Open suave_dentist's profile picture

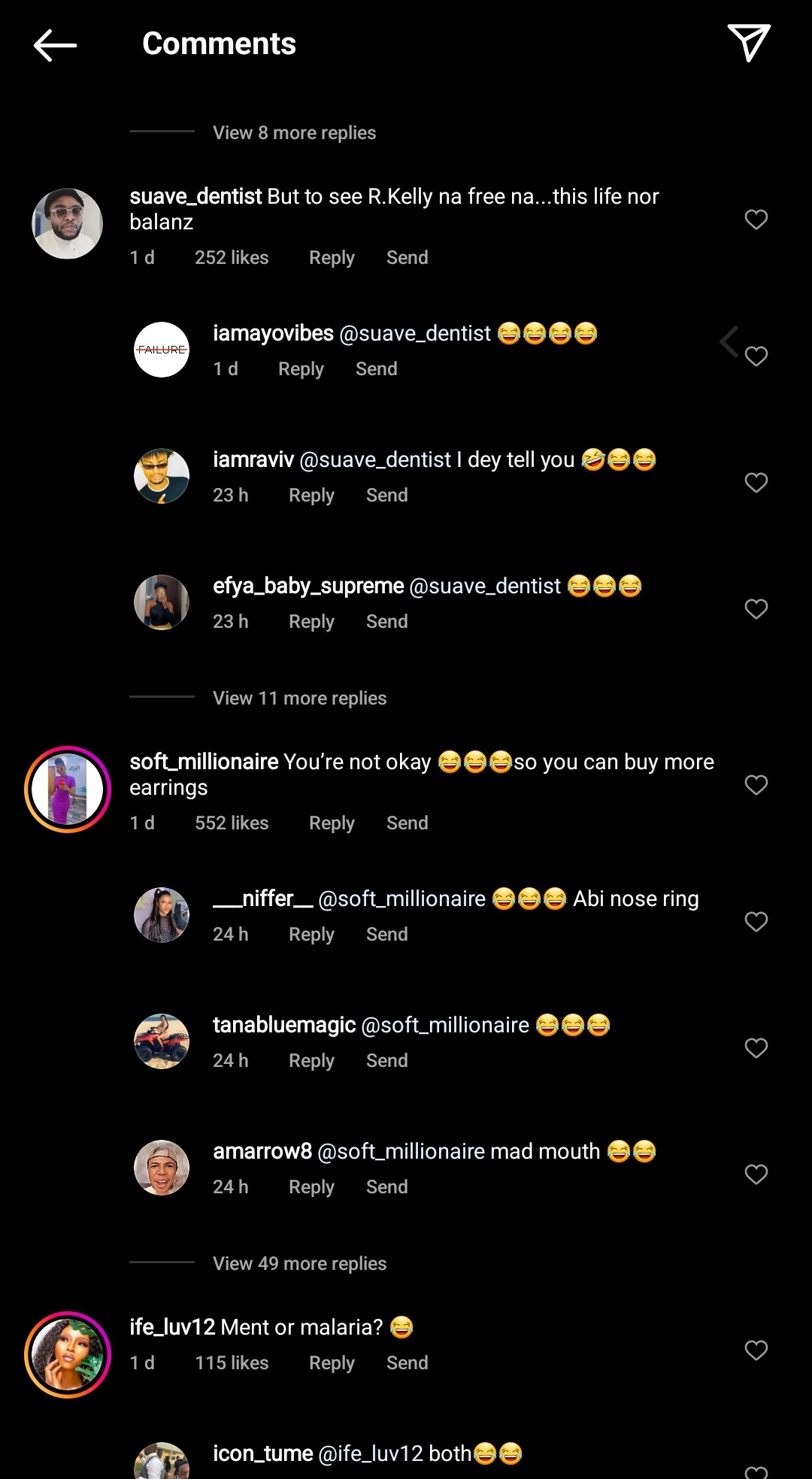[68, 223]
